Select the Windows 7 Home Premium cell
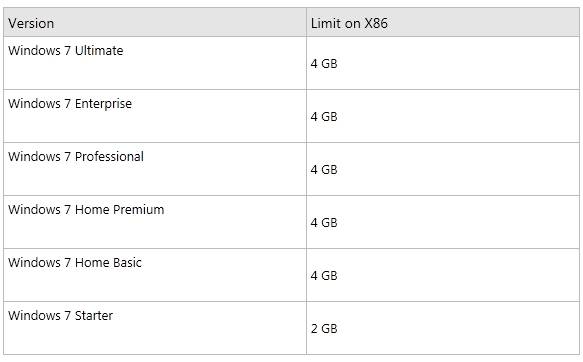The image size is (583, 362). point(155,222)
